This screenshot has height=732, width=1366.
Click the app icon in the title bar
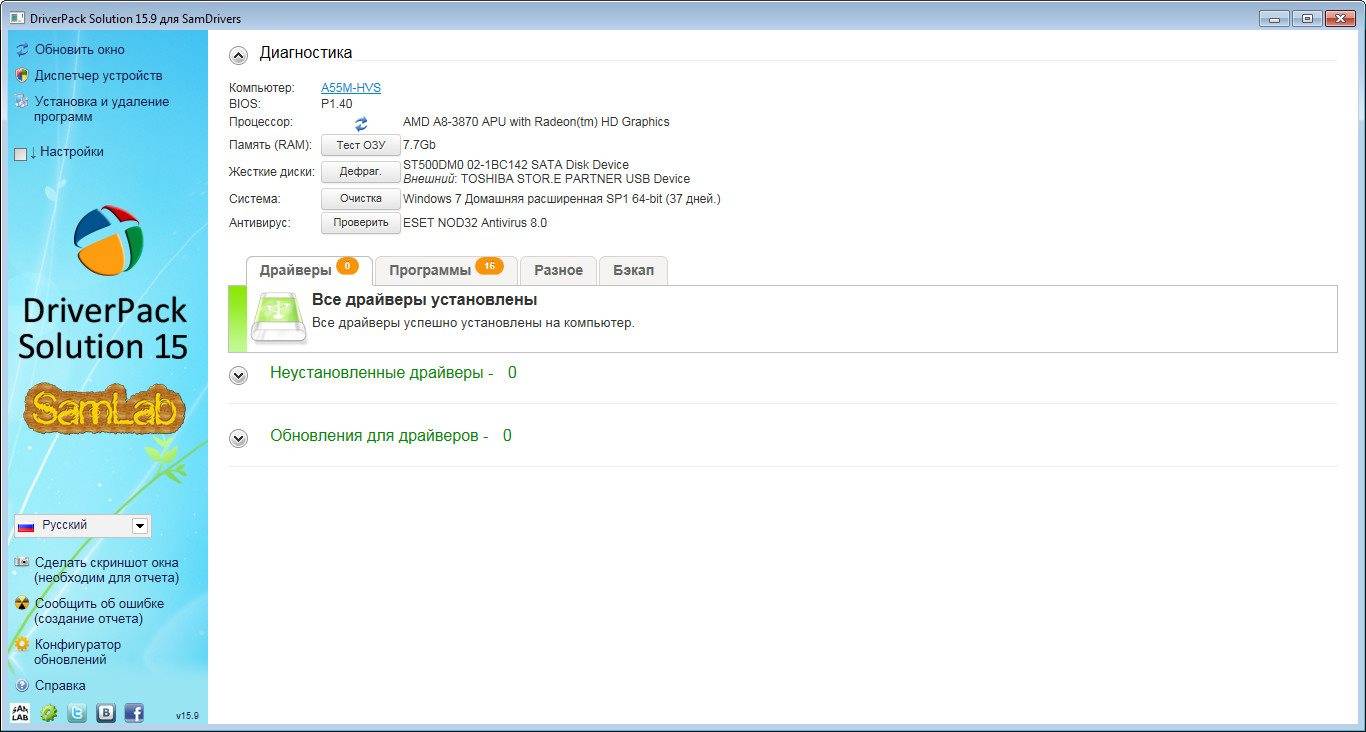coord(18,18)
